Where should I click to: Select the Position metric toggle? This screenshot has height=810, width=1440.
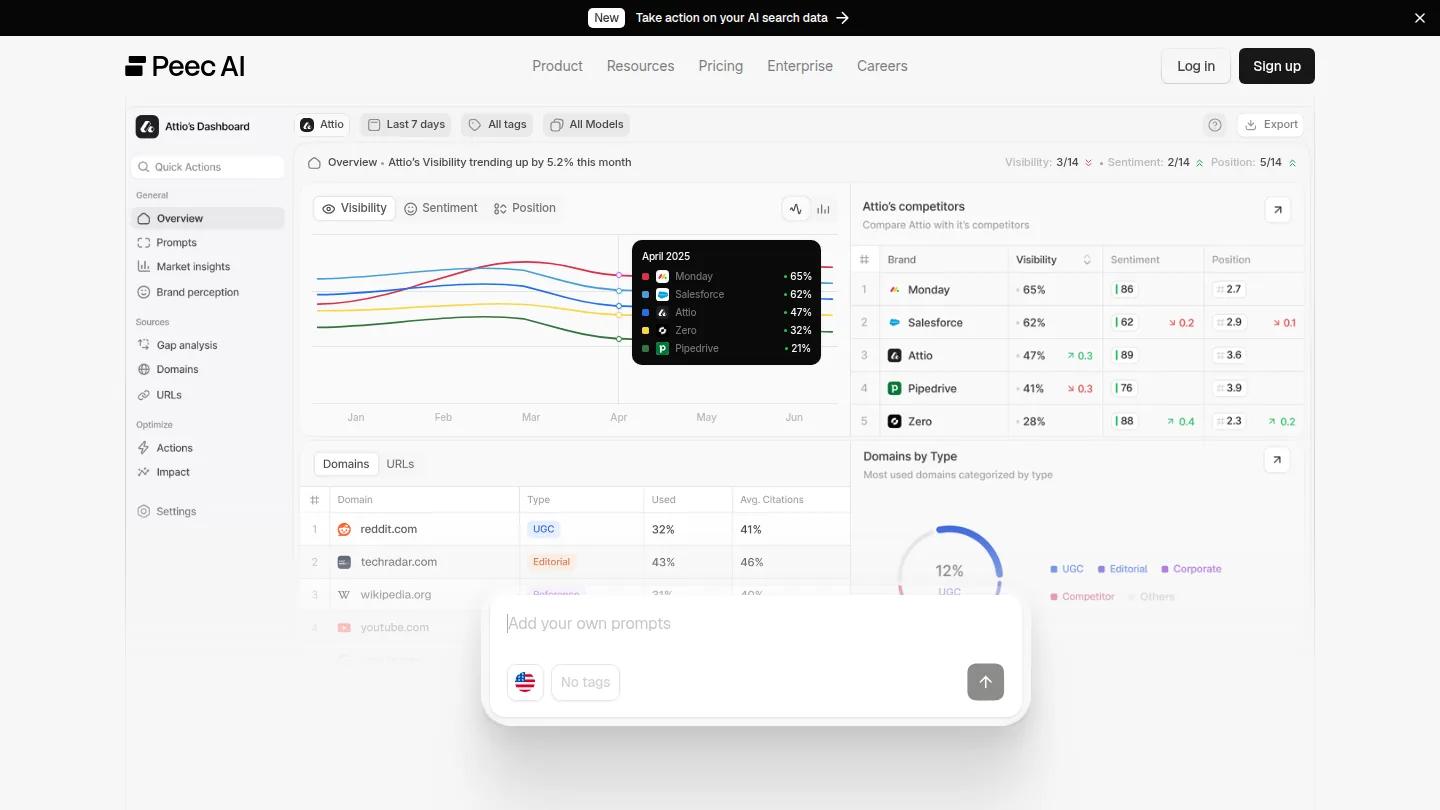click(x=525, y=208)
